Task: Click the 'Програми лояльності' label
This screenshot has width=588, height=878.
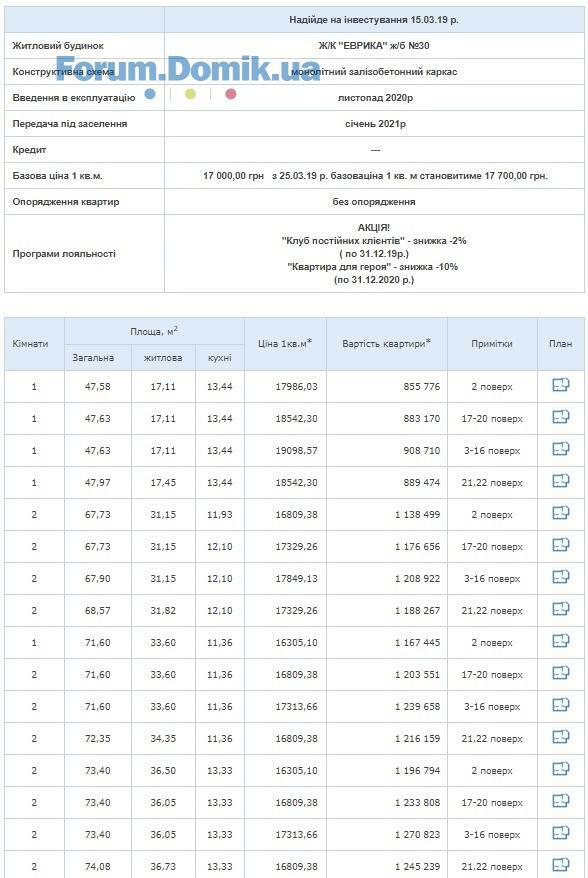Action: 64,253
